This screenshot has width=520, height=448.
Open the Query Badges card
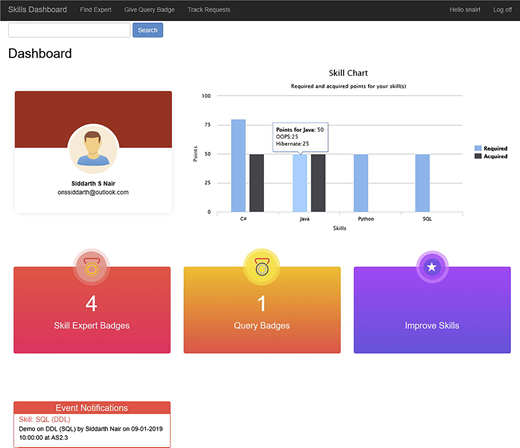pyautogui.click(x=262, y=310)
